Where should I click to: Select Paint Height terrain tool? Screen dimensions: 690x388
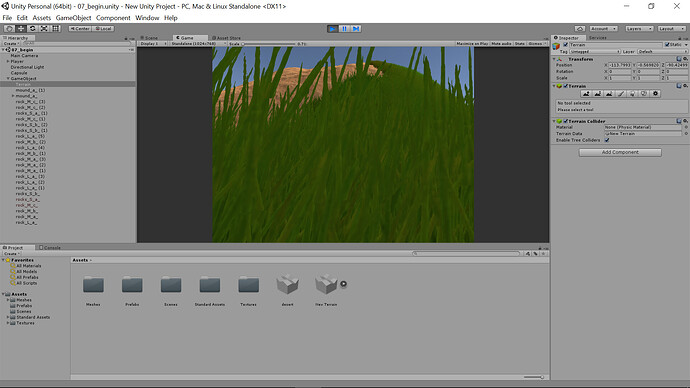598,94
